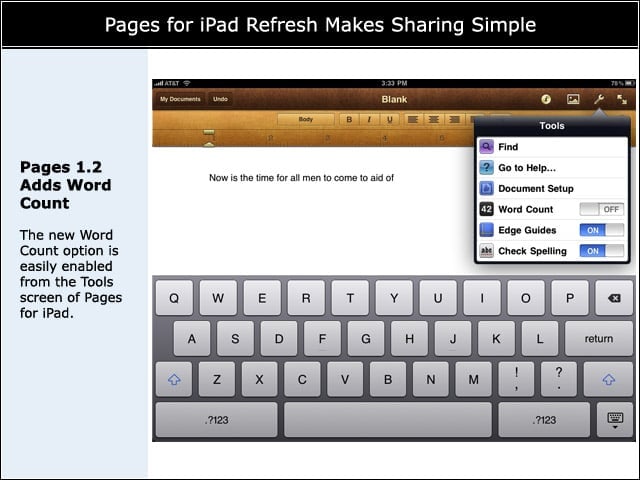This screenshot has height=480, width=640.
Task: Tap the G key
Action: (x=366, y=338)
